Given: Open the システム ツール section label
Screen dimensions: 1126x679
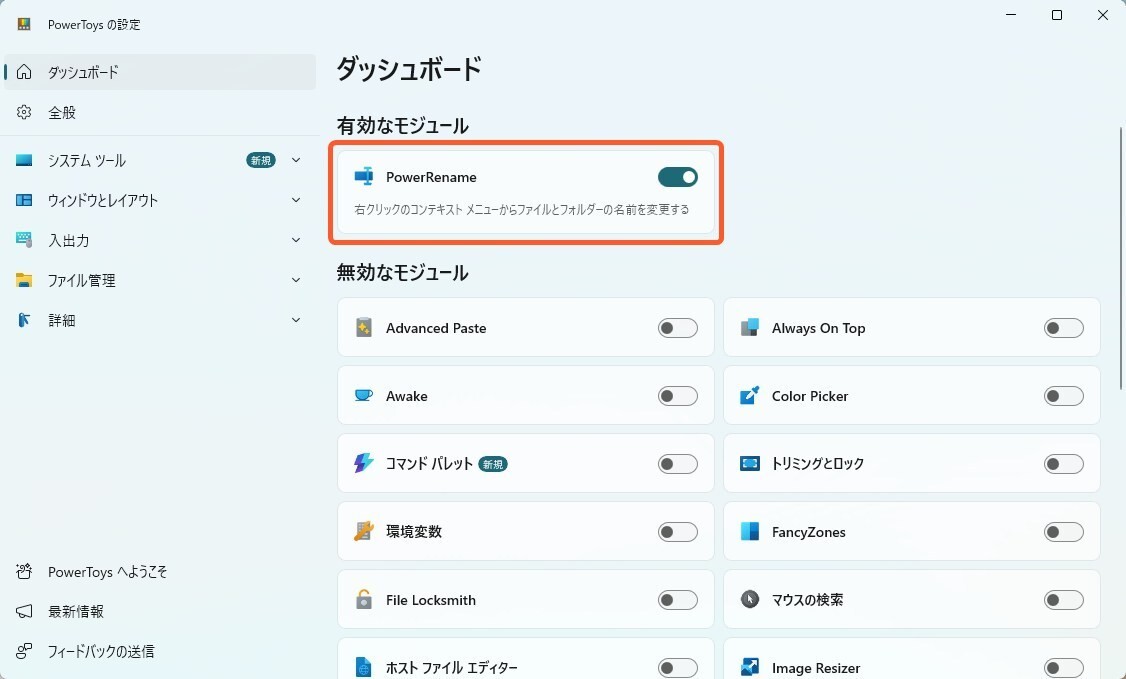Looking at the screenshot, I should pyautogui.click(x=87, y=160).
